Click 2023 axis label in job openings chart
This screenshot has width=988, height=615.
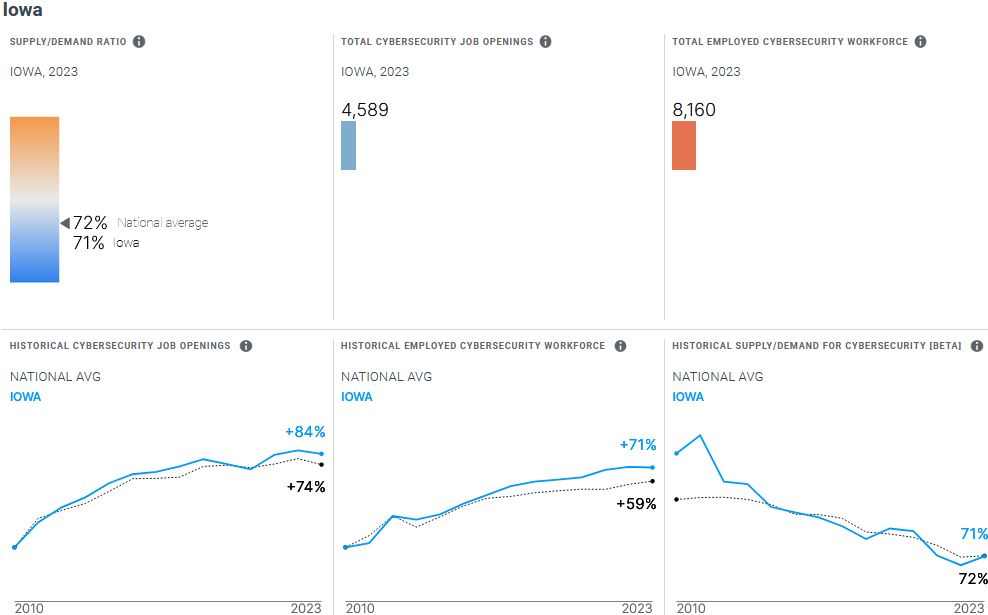[305, 608]
